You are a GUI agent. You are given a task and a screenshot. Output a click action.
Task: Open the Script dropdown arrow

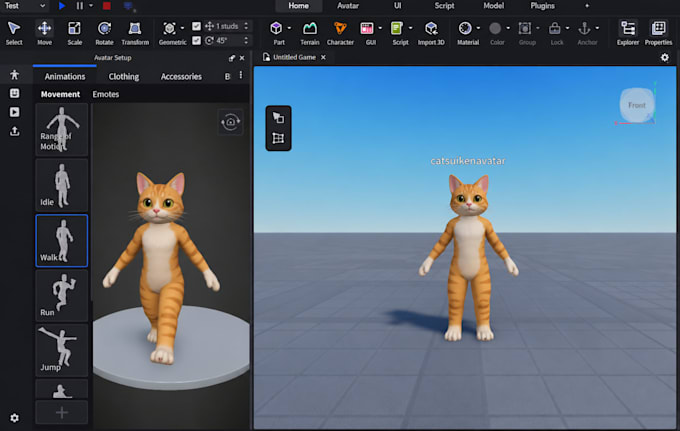410,28
